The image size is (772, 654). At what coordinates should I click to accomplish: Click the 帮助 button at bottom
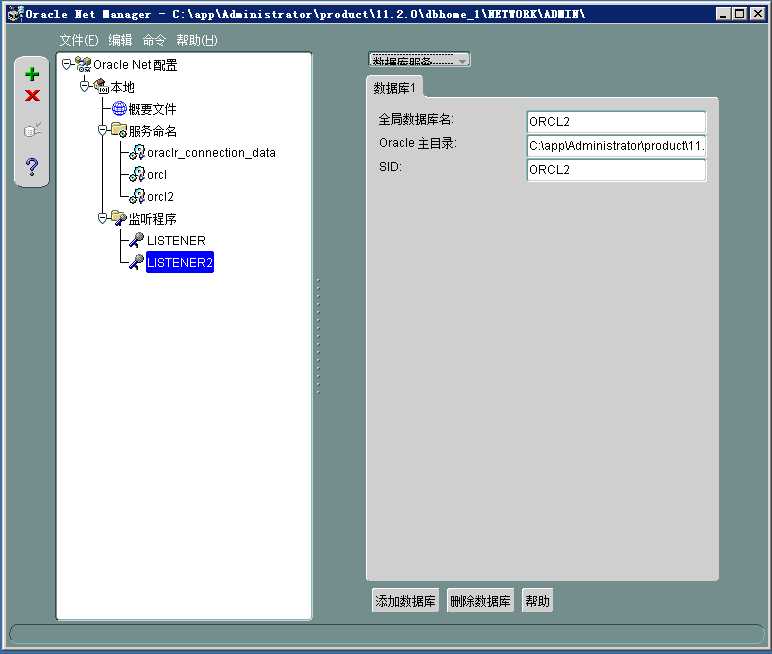537,600
